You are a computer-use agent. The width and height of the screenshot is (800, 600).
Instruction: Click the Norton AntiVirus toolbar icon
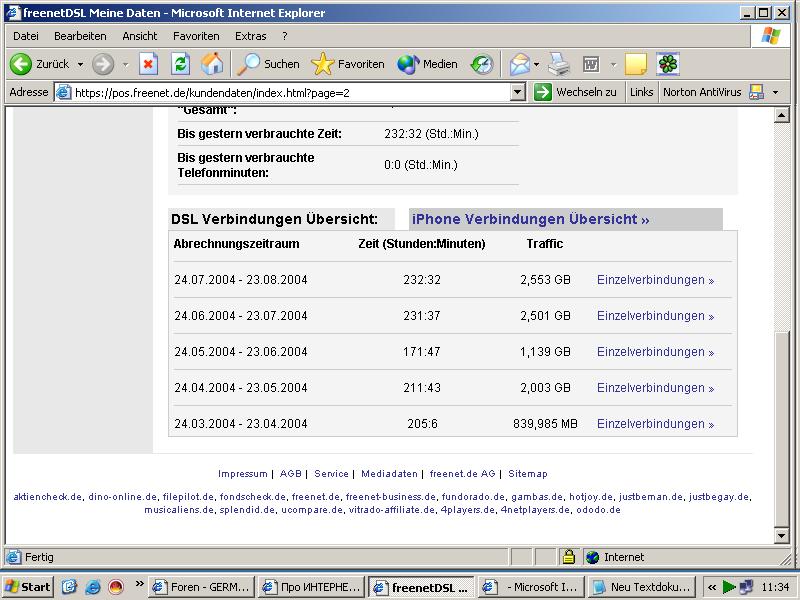click(756, 92)
